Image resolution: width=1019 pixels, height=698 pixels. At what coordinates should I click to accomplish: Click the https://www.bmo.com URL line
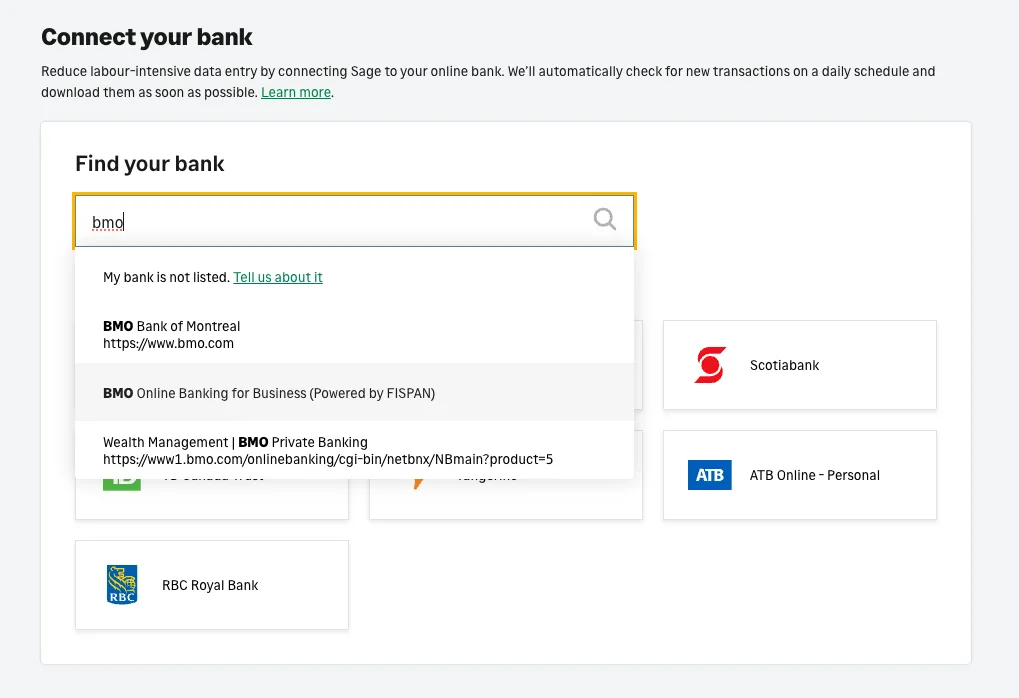coord(168,343)
